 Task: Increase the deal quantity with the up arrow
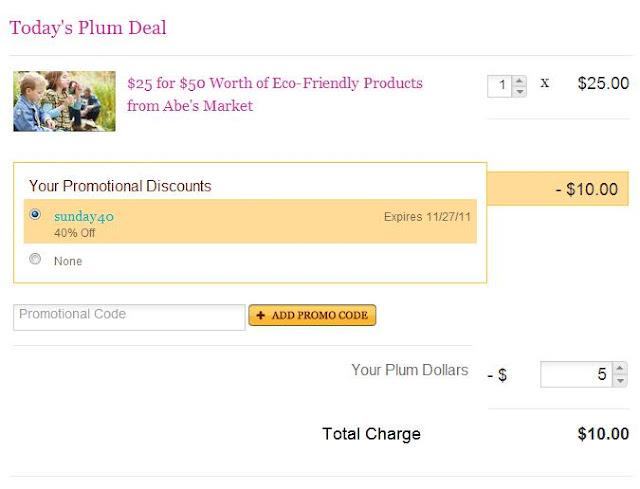click(x=519, y=81)
